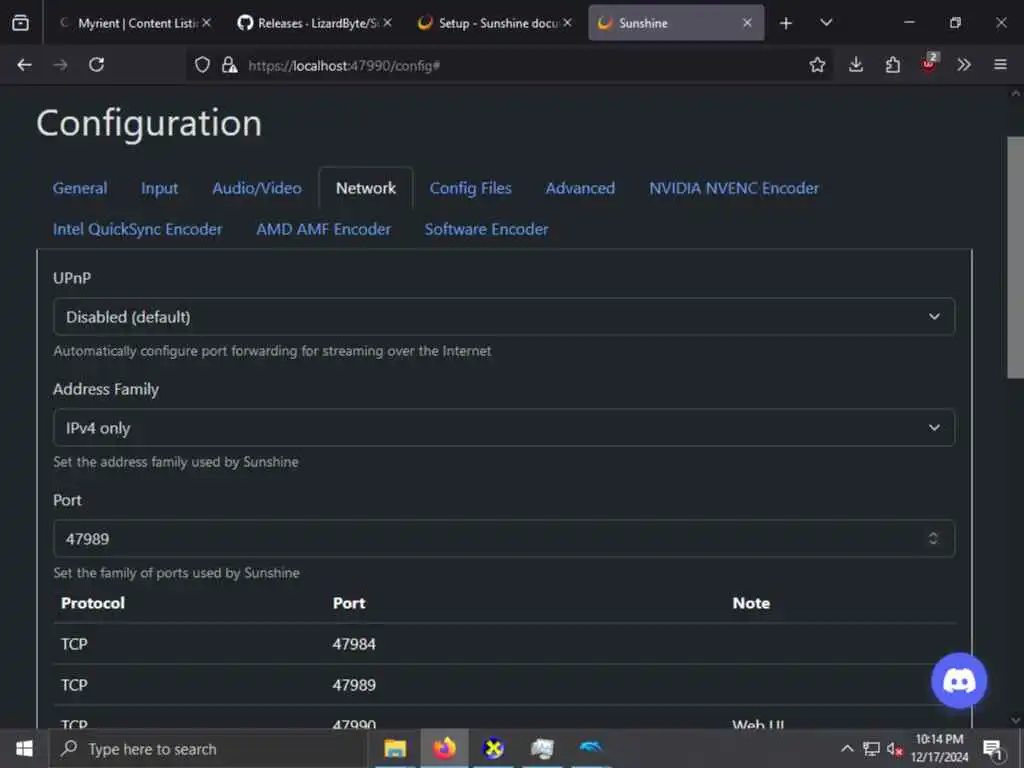Image resolution: width=1024 pixels, height=768 pixels.
Task: Click the Port field spinner arrows
Action: click(x=933, y=538)
